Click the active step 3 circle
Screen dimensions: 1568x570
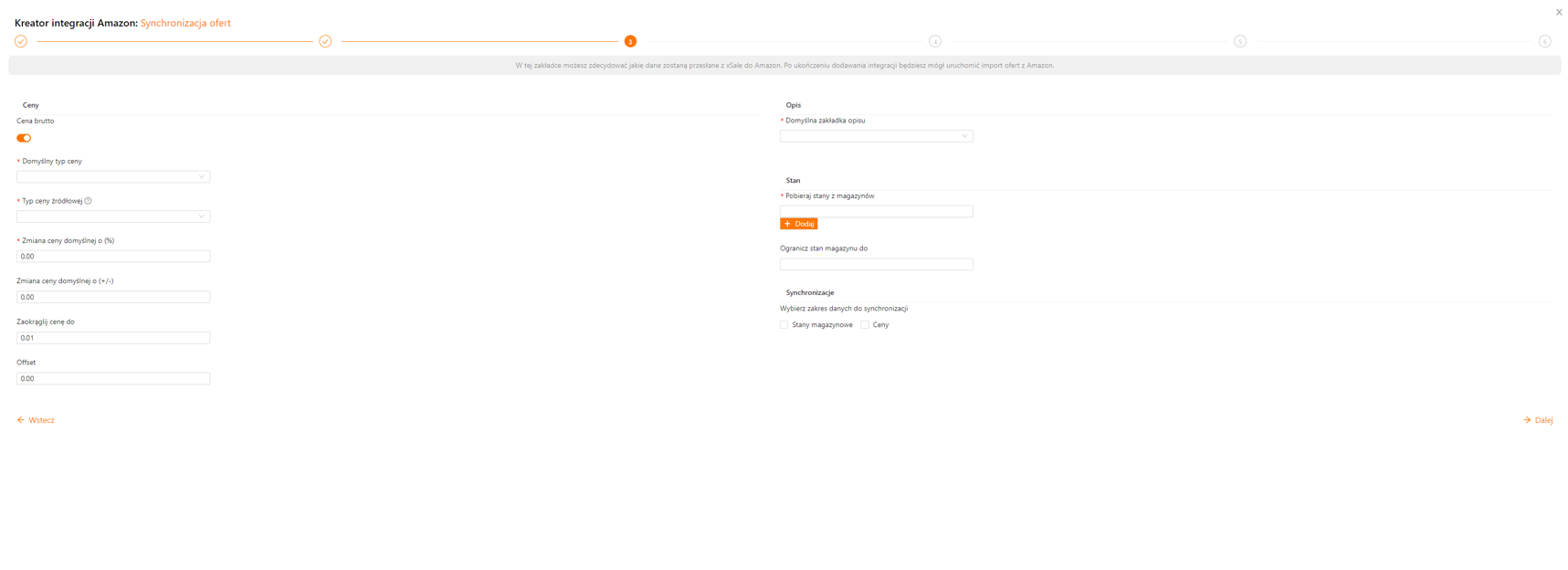pos(630,41)
